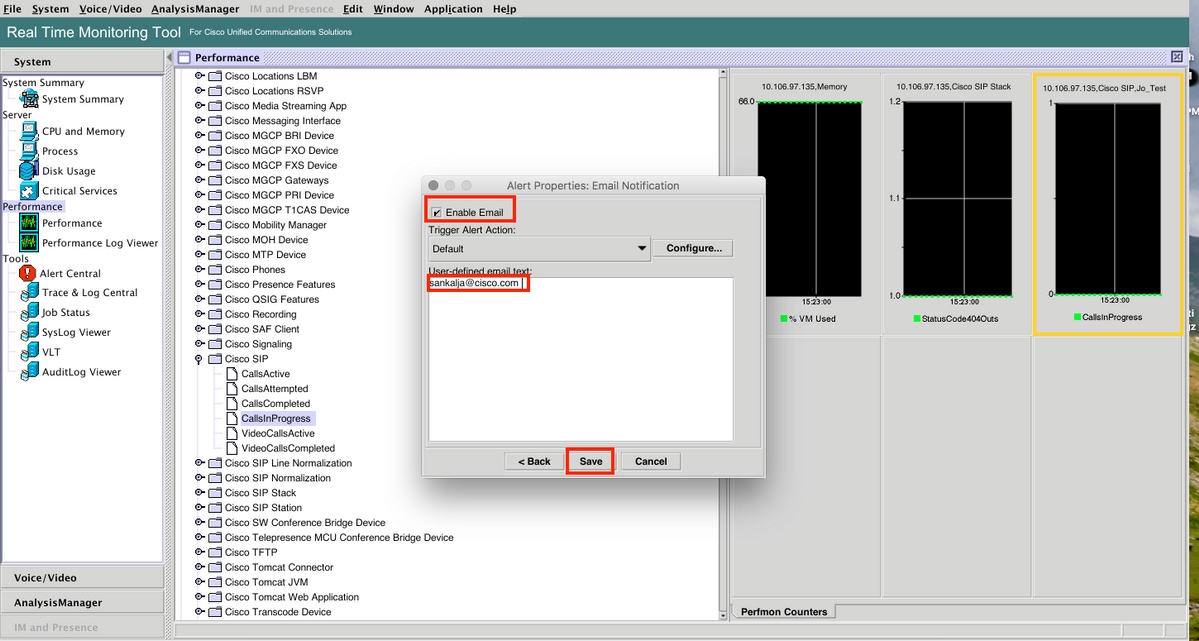Select the CallsActive counter file icon
The height and width of the screenshot is (641, 1199).
(232, 373)
